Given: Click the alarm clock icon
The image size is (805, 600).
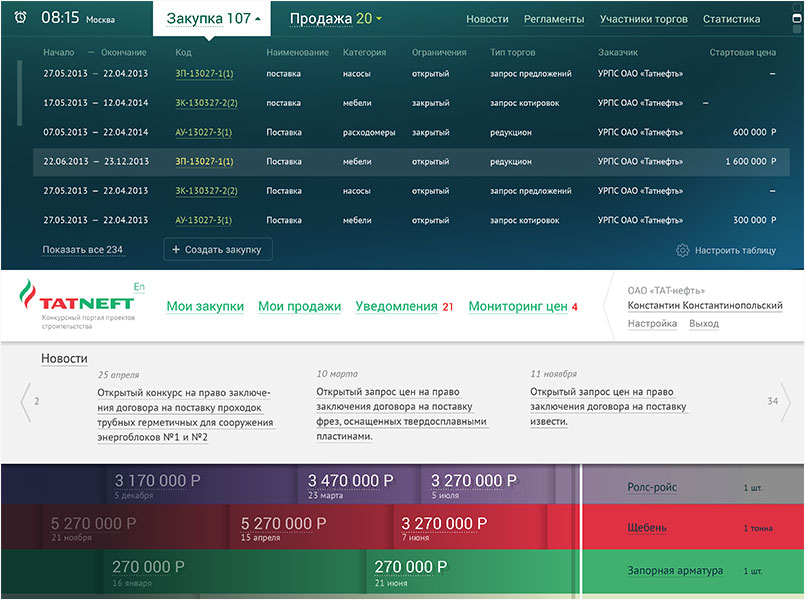Looking at the screenshot, I should tap(21, 19).
